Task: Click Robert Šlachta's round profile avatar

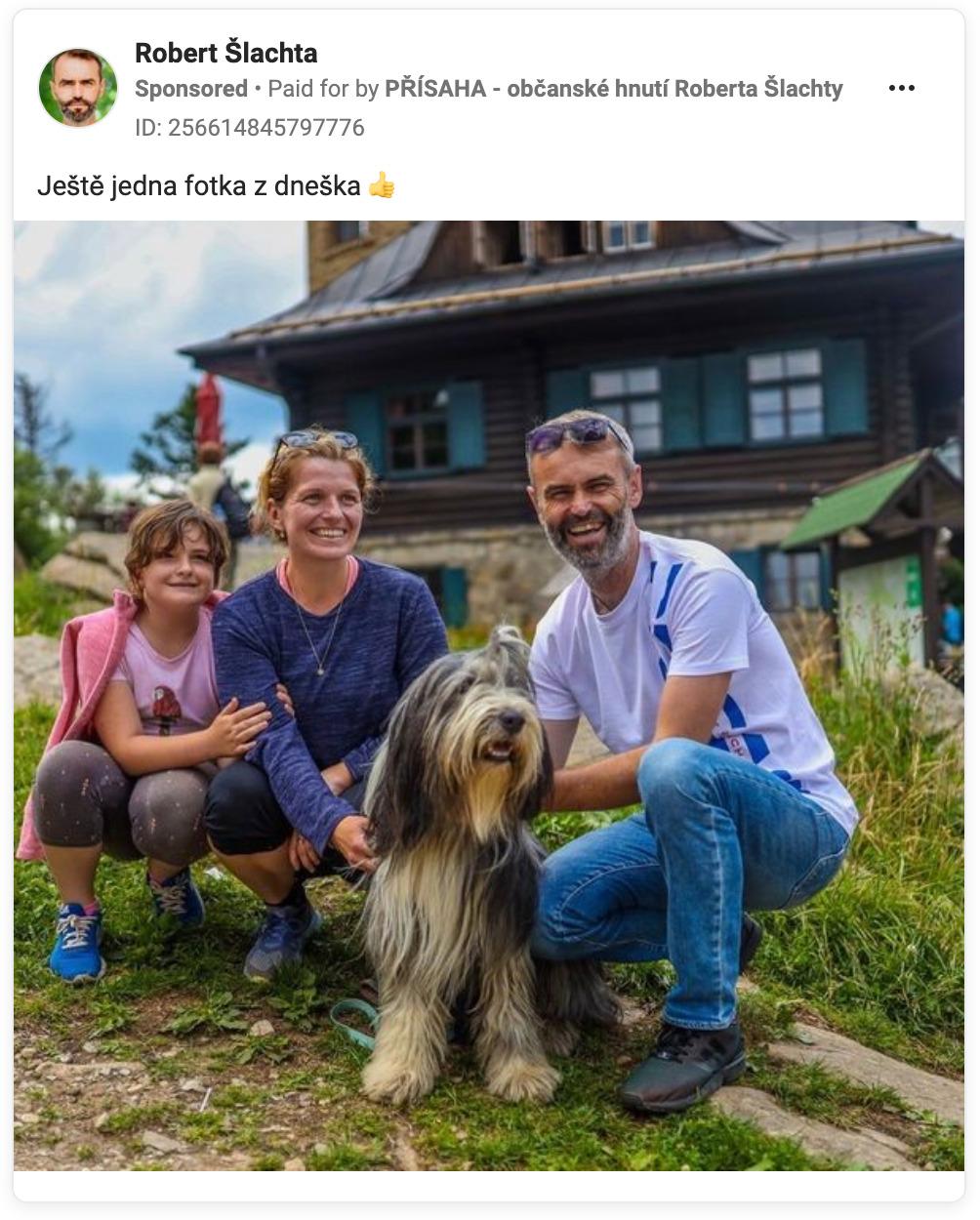Action: point(78,88)
